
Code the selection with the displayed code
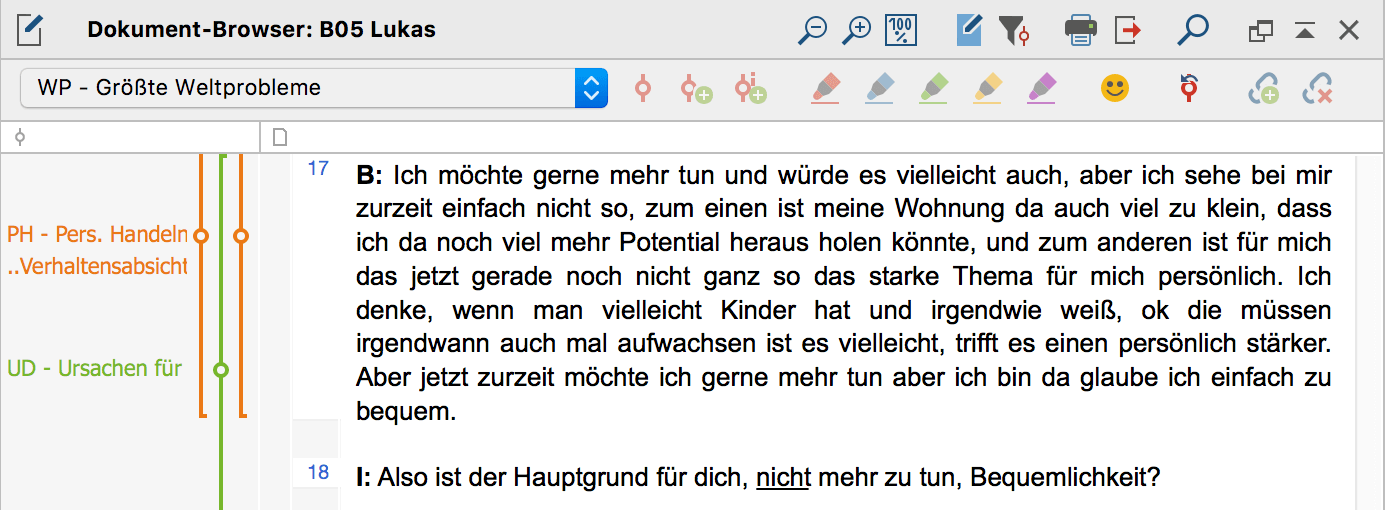tap(644, 88)
